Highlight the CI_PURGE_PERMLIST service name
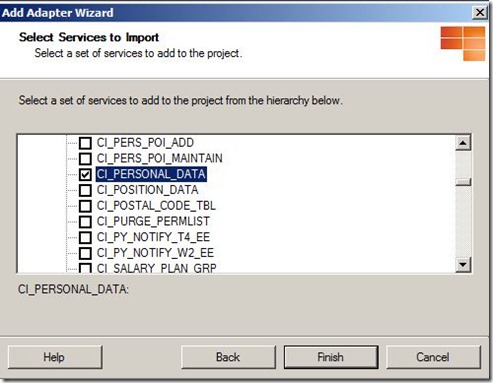The width and height of the screenshot is (493, 383). click(153, 221)
